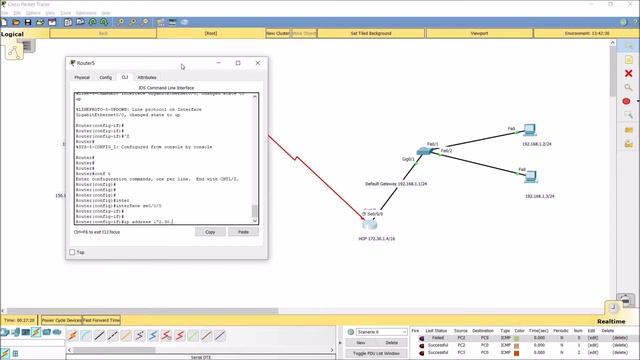Tick the Top checkbox in the Router5 window
Image resolution: width=640 pixels, height=360 pixels.
pos(72,252)
